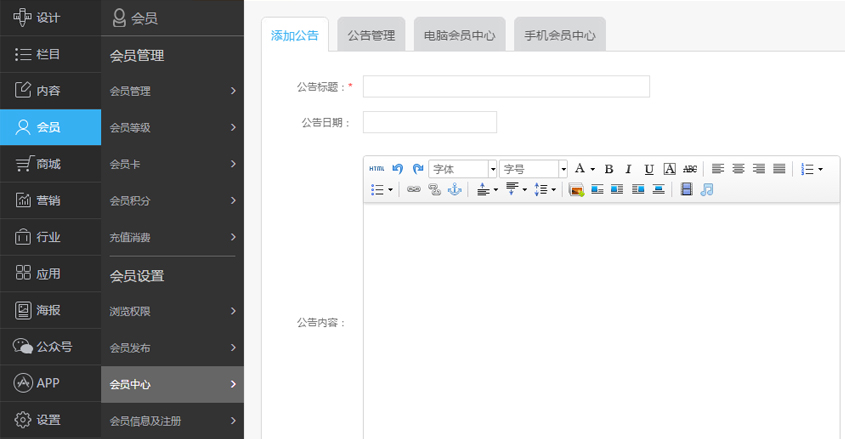Toggle italic text formatting
This screenshot has width=845, height=439.
coord(629,169)
